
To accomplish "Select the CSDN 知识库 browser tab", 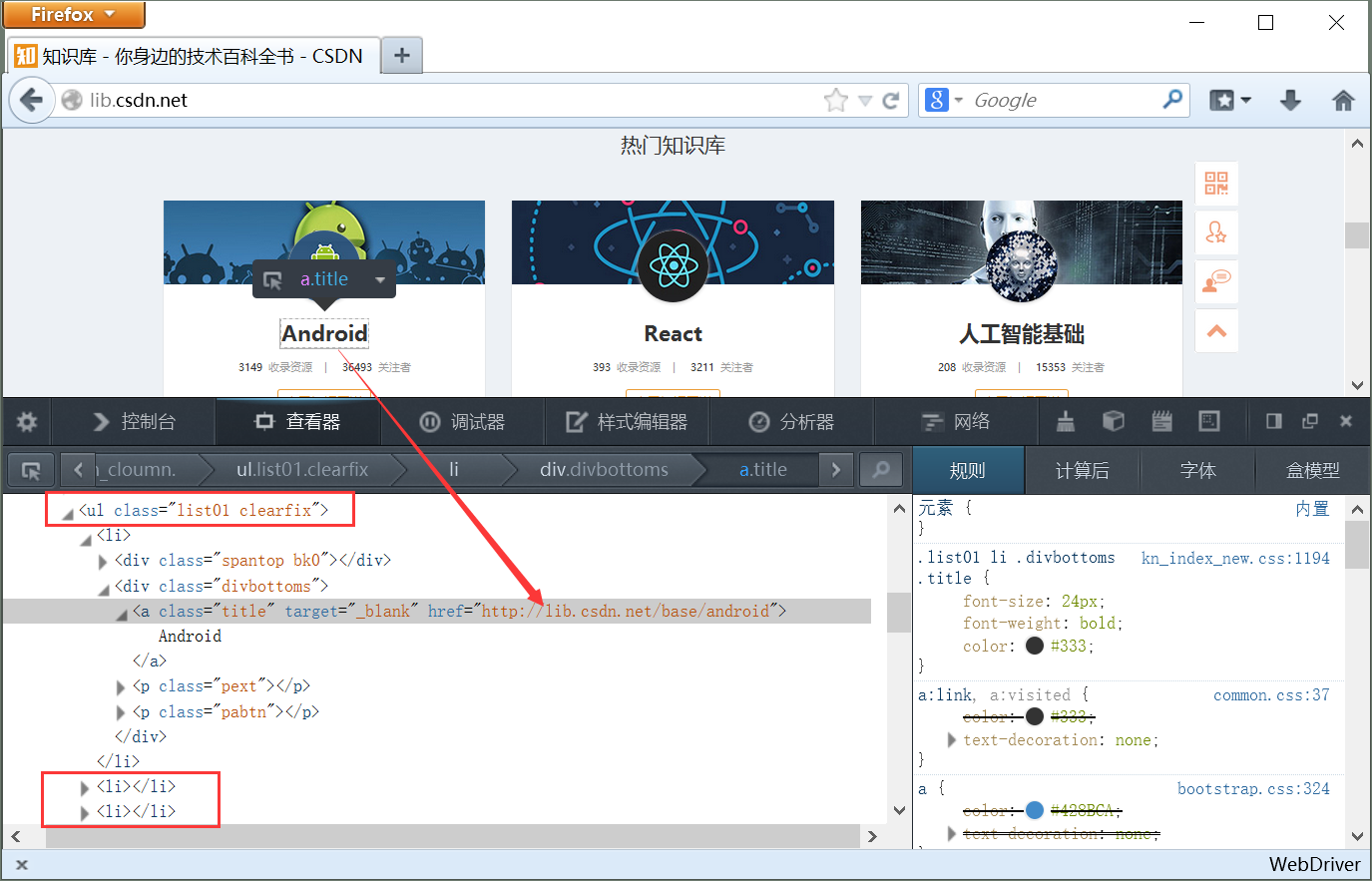I will [x=195, y=56].
